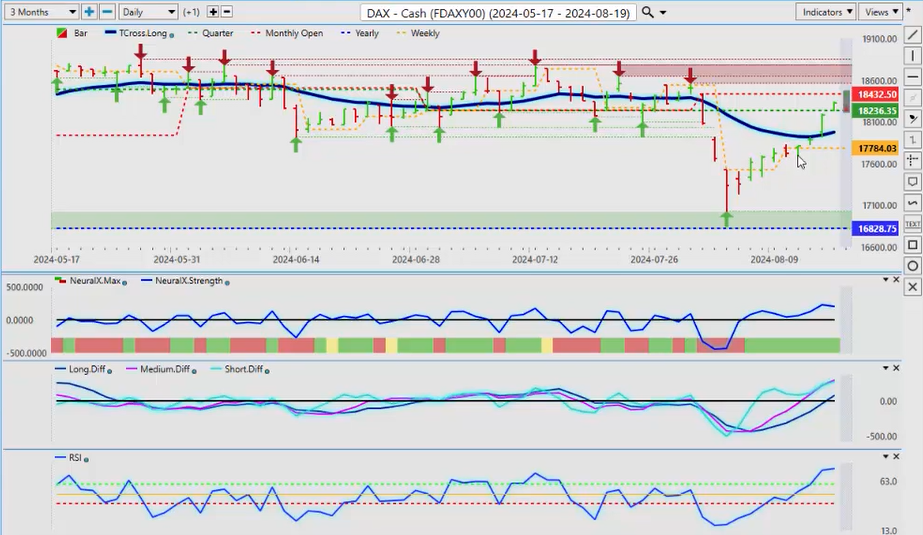Click the magnifier search icon beside symbol
Image resolution: width=923 pixels, height=535 pixels.
(648, 12)
